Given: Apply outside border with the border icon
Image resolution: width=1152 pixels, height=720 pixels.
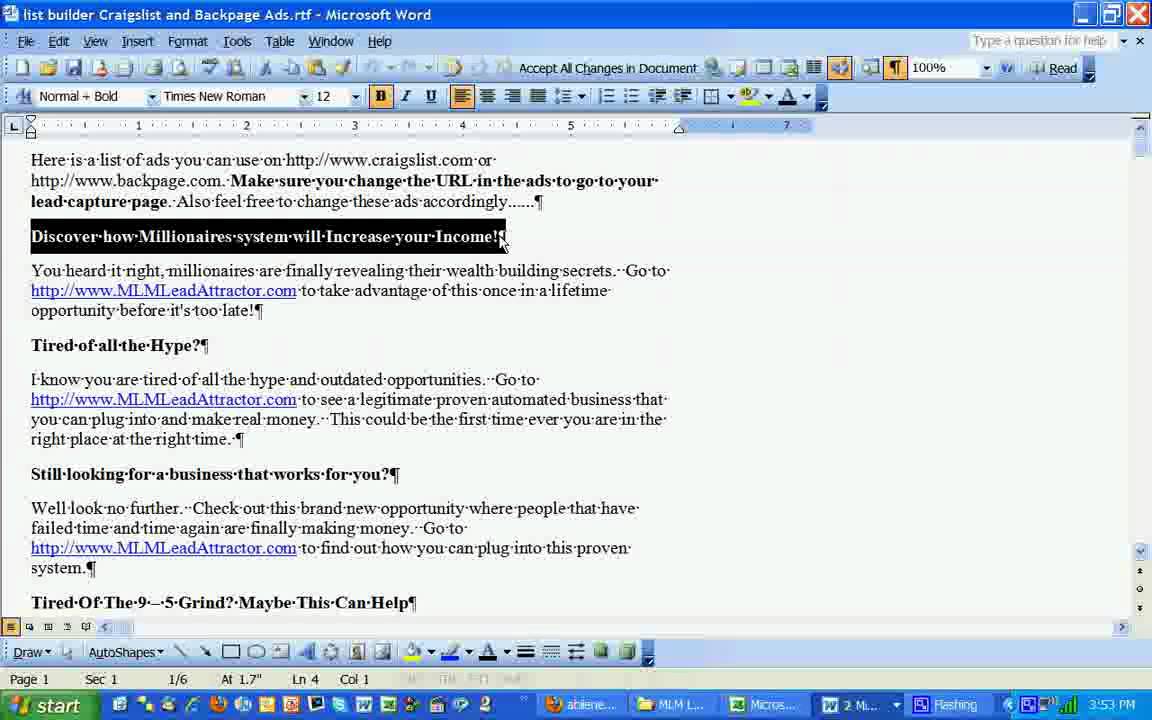Looking at the screenshot, I should click(711, 96).
